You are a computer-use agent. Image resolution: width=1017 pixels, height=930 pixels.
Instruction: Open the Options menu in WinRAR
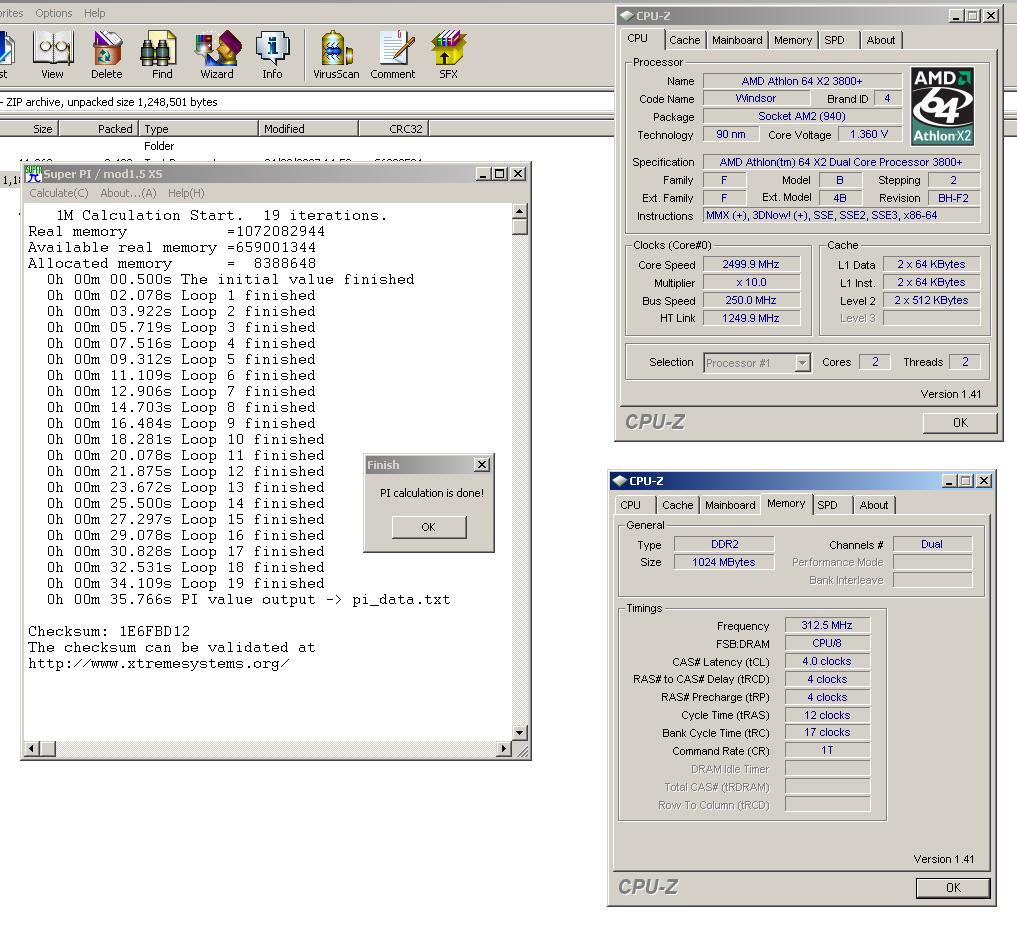54,13
